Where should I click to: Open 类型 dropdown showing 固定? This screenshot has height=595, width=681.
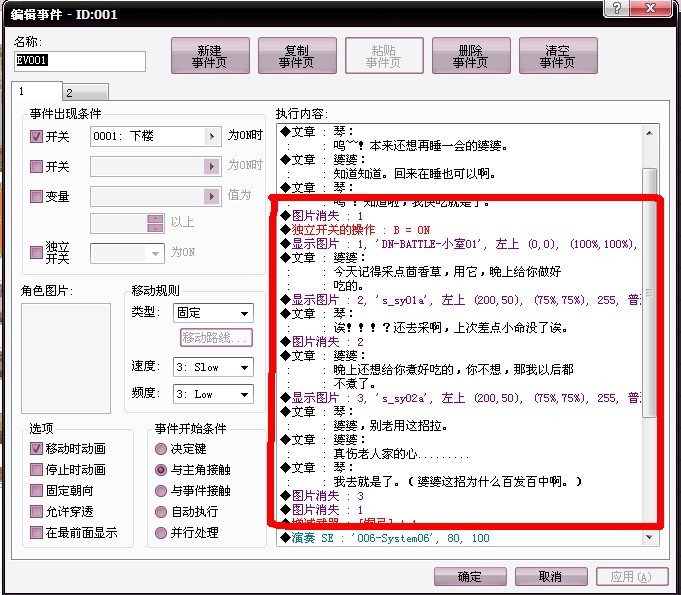(213, 313)
